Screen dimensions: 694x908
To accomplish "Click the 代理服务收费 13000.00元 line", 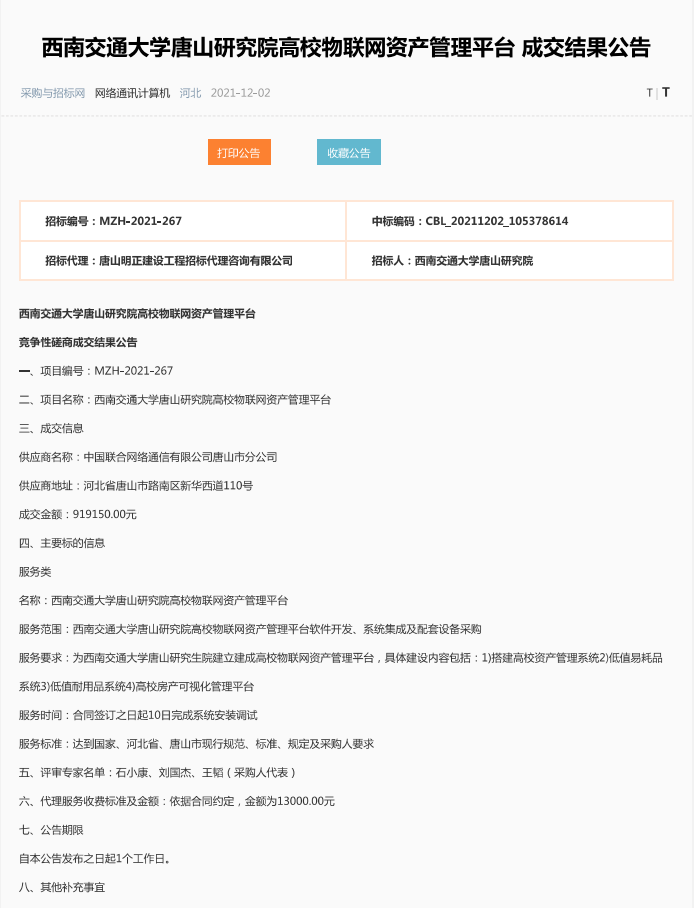I will point(177,801).
